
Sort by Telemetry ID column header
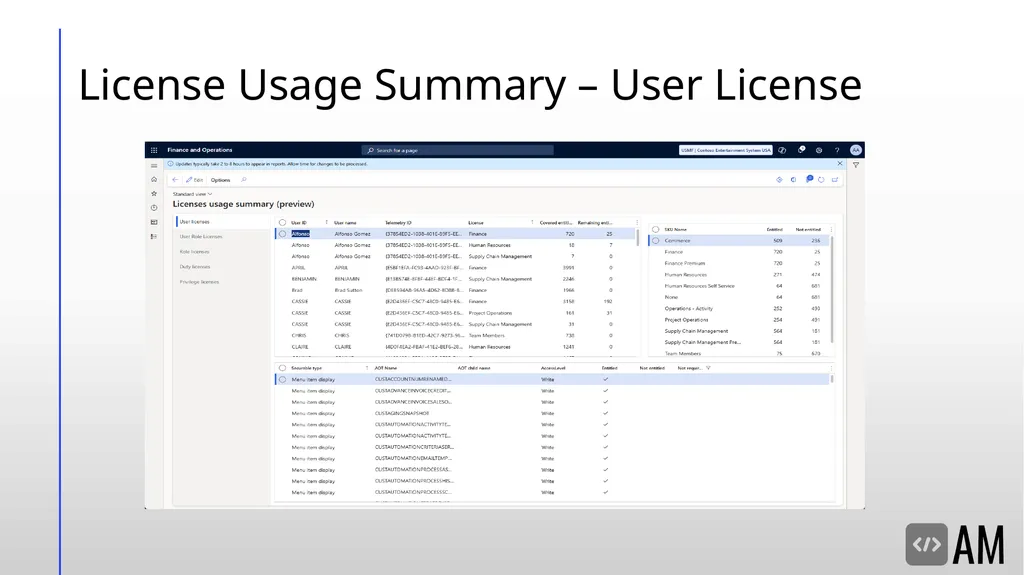[398, 223]
